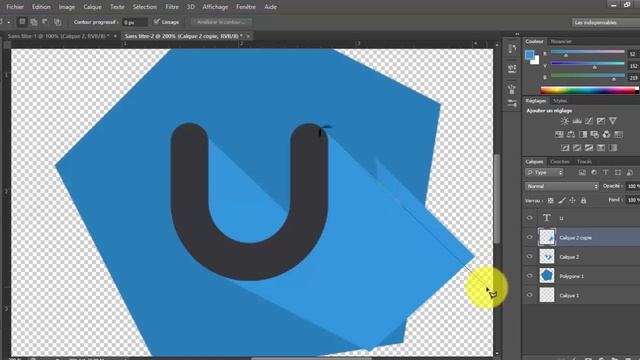Image resolution: width=640 pixels, height=360 pixels.
Task: Filter layers by pixel layers icon
Action: [x=582, y=173]
